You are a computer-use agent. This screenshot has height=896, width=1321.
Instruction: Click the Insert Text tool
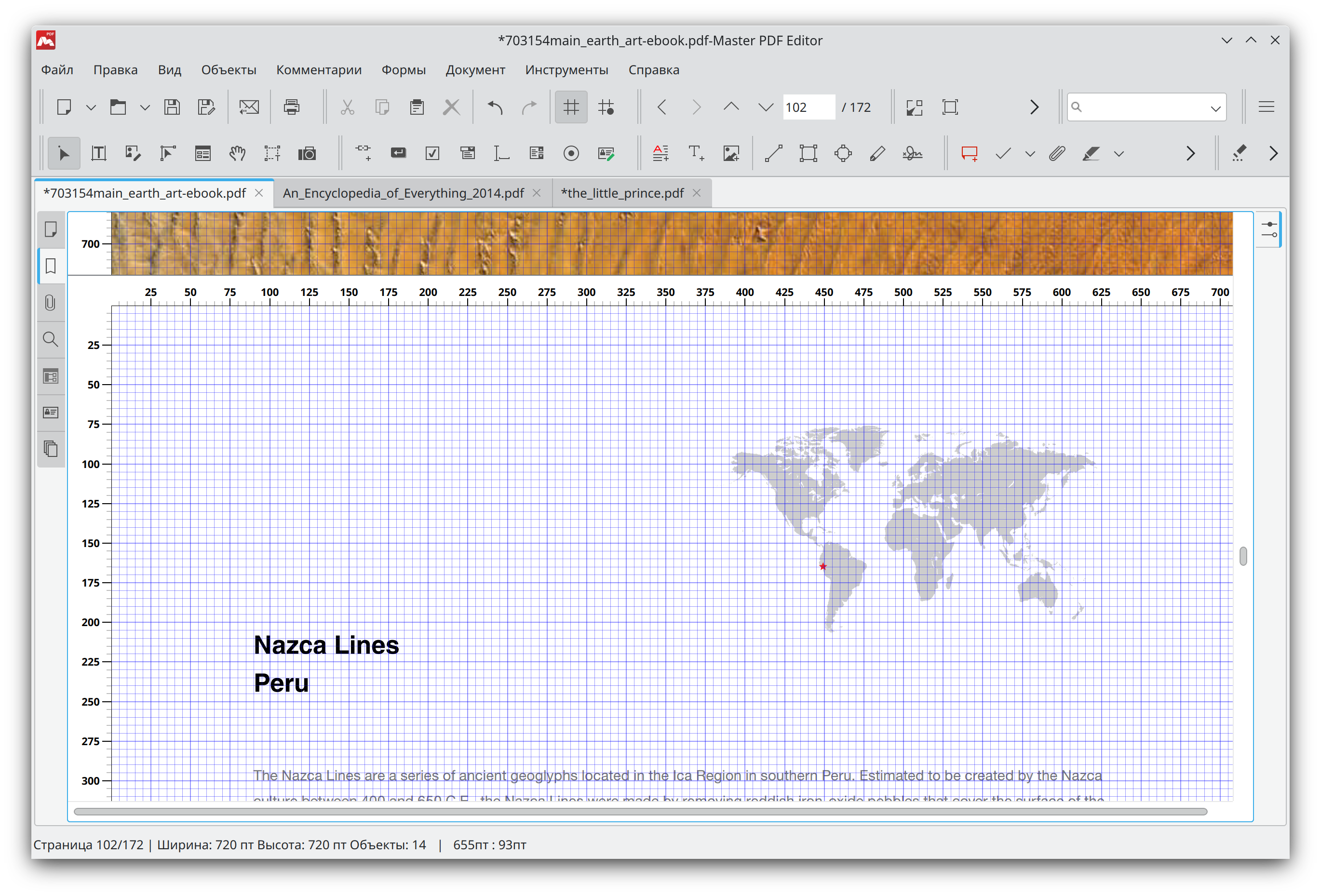coord(696,153)
